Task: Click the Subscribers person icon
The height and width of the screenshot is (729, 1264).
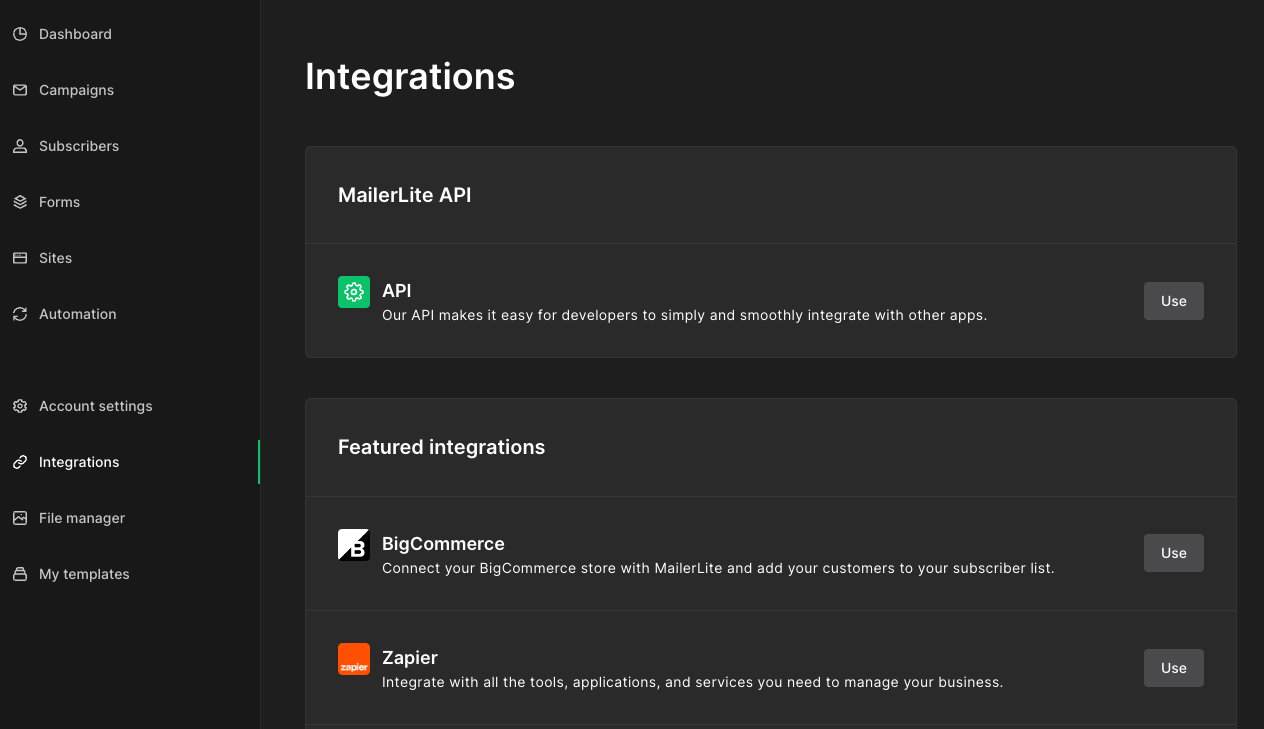Action: [x=20, y=146]
